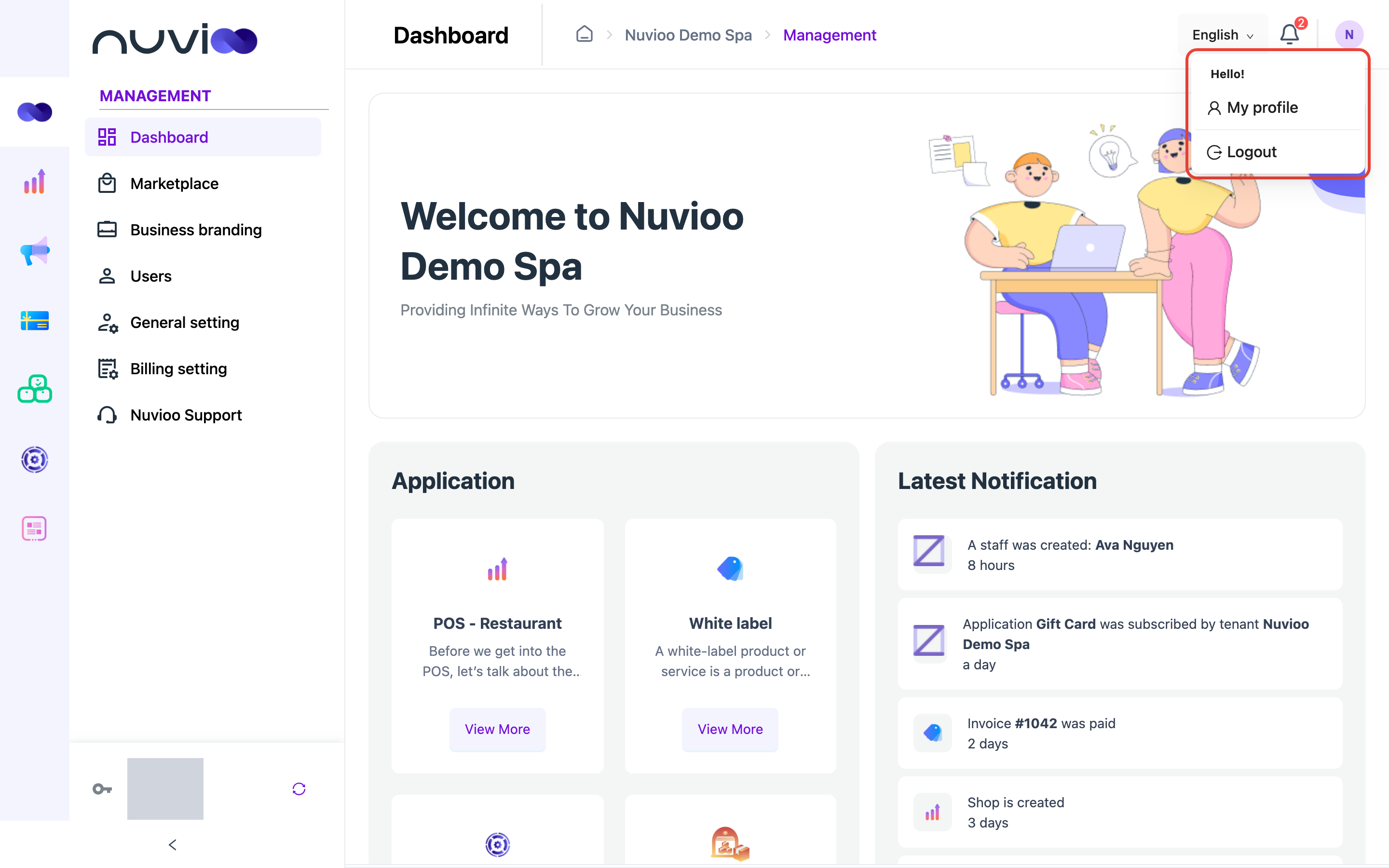This screenshot has height=868, width=1389.
Task: Click the POS - Restaurant card icon
Action: [498, 569]
